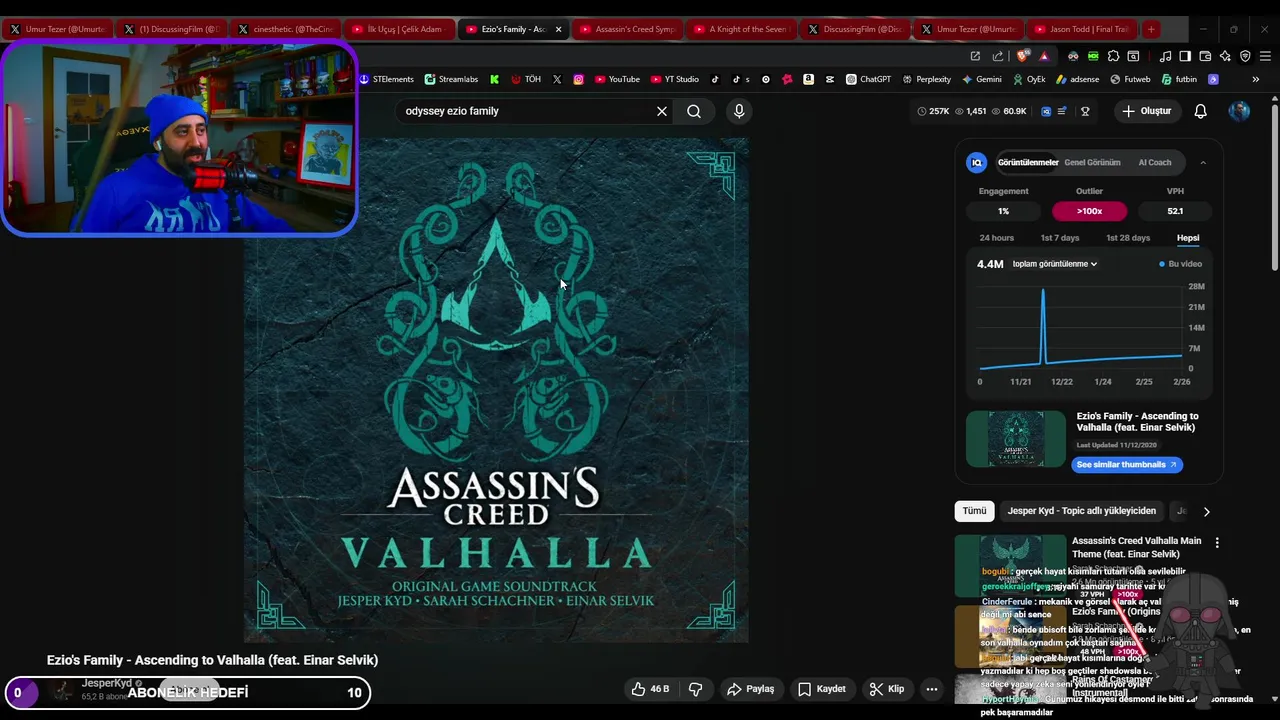Select the Tümü filter chip
This screenshot has width=1280, height=720.
click(x=974, y=511)
